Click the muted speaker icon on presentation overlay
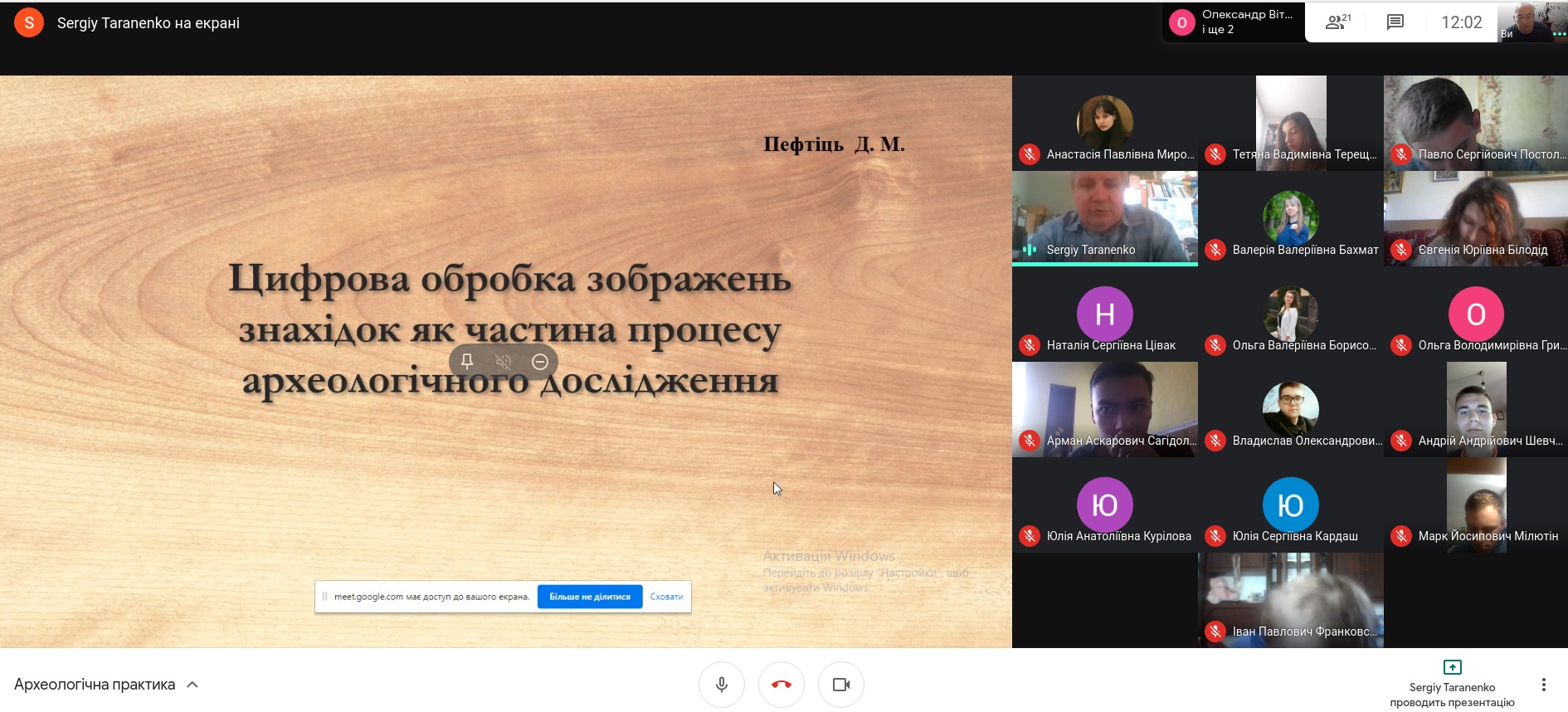This screenshot has height=712, width=1568. click(504, 361)
